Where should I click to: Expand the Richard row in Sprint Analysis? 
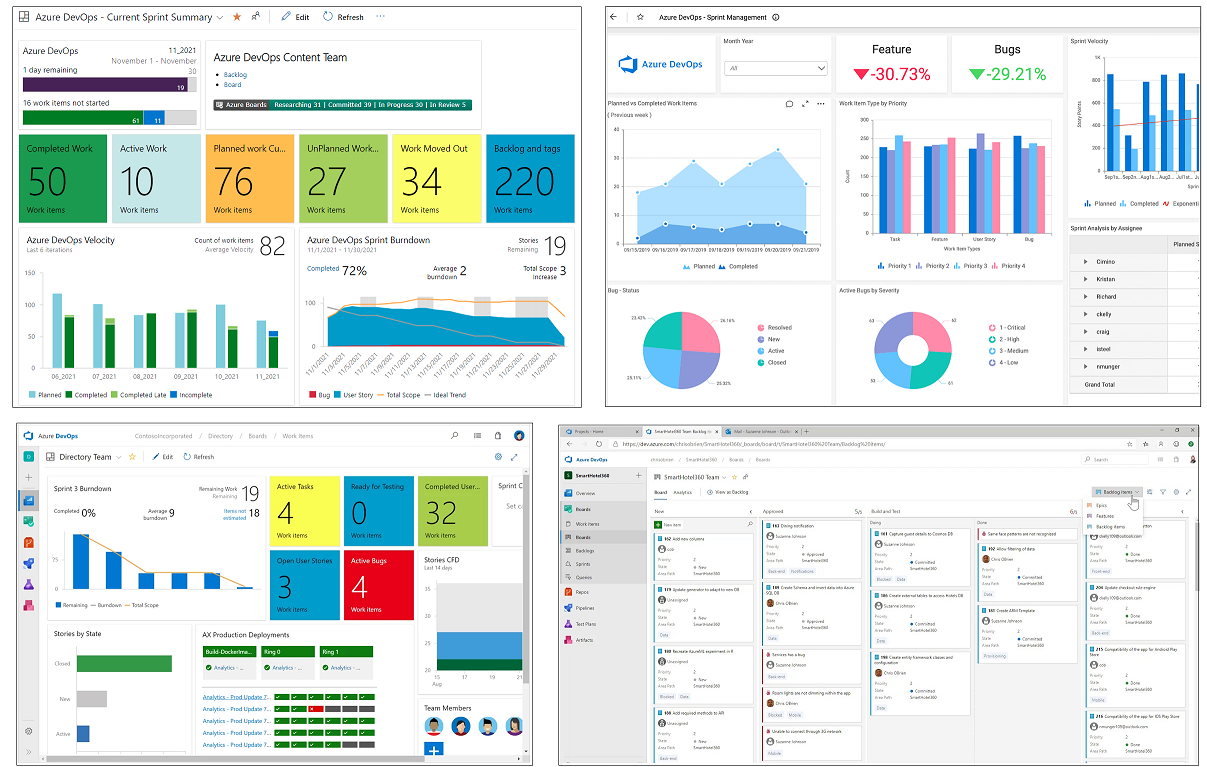pyautogui.click(x=1085, y=297)
